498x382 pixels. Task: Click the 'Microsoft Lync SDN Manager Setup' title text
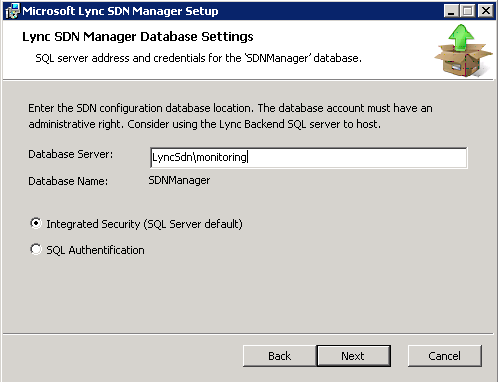point(120,11)
